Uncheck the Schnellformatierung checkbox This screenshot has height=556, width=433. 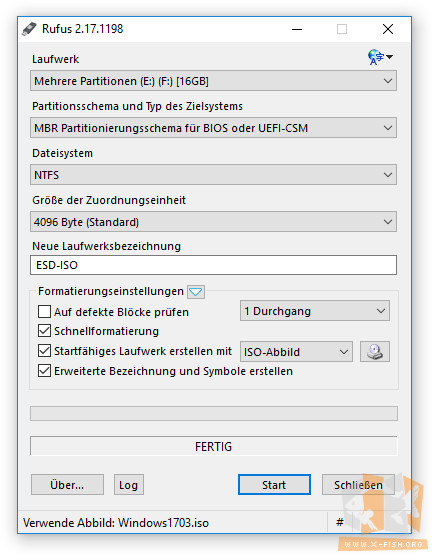point(44,331)
